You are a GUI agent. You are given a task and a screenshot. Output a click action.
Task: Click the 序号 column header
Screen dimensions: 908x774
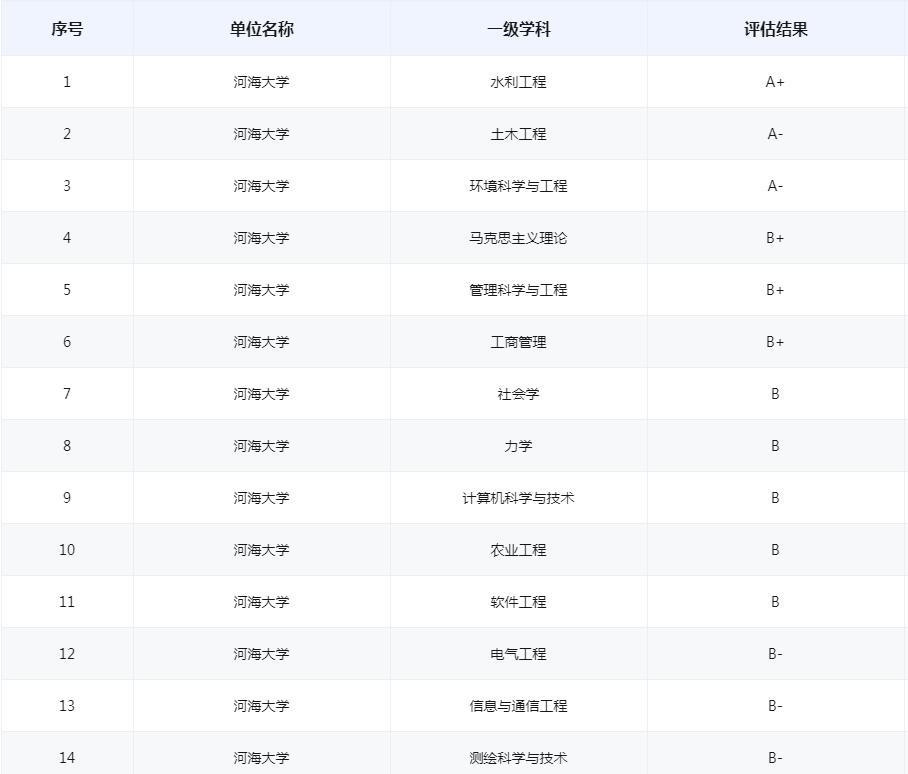pyautogui.click(x=67, y=29)
